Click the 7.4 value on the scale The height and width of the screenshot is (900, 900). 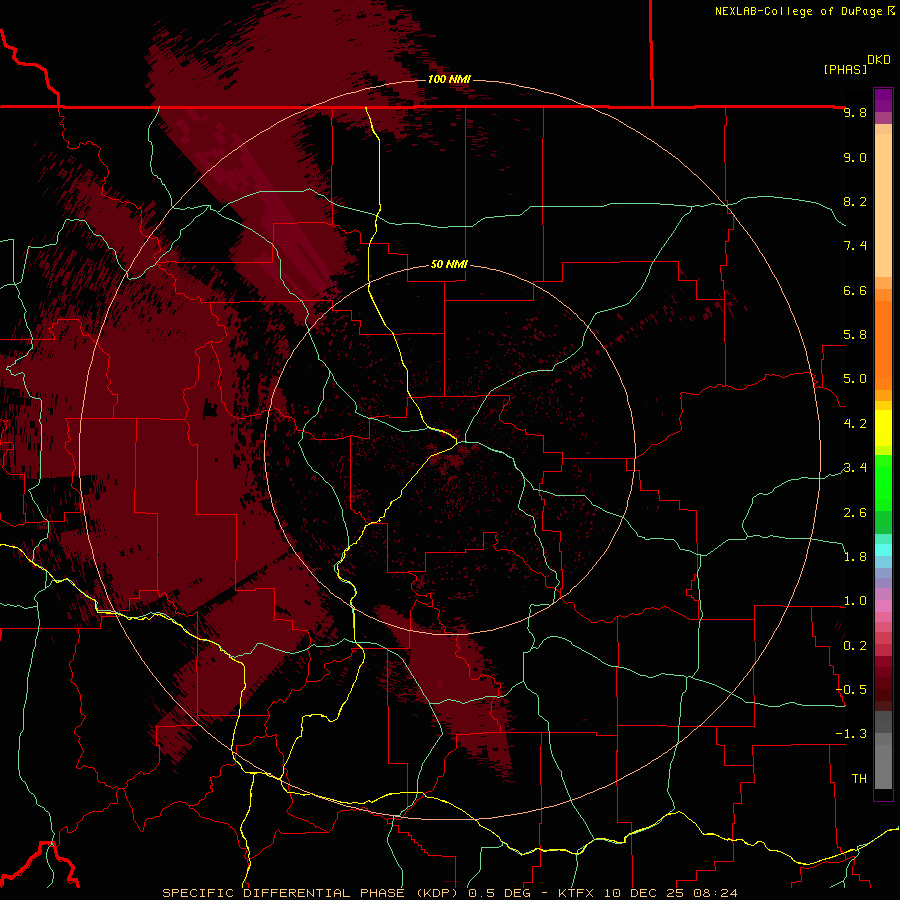pyautogui.click(x=855, y=246)
